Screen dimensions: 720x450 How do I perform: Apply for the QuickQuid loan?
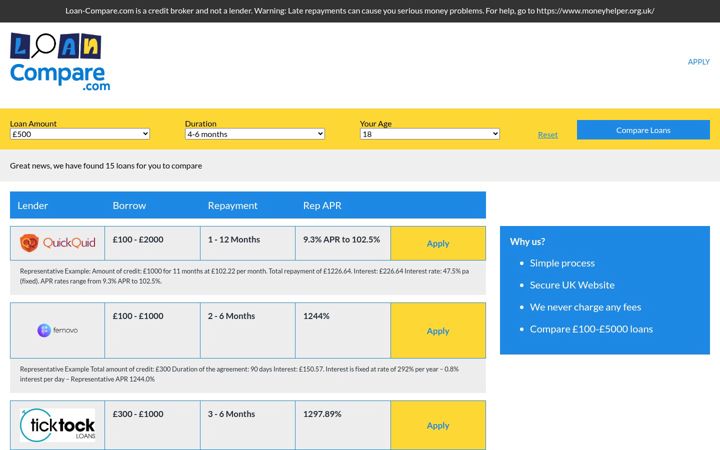pos(438,243)
